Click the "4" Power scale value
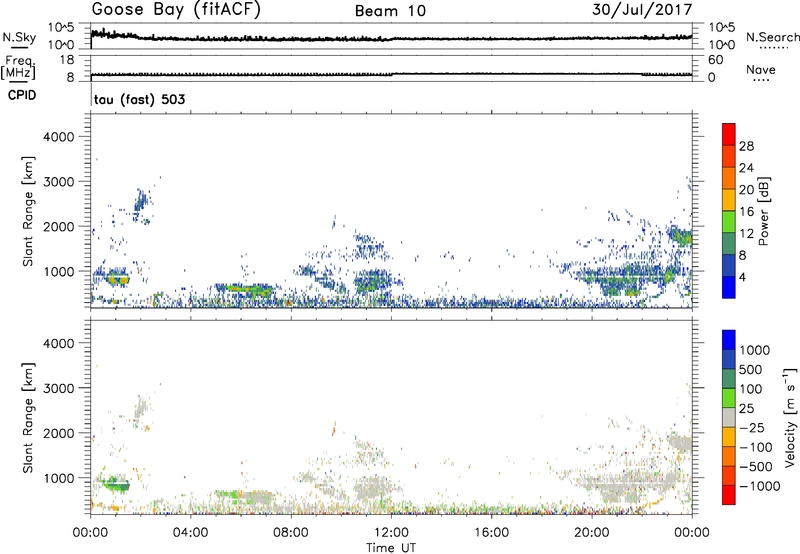This screenshot has width=800, height=554. (742, 277)
